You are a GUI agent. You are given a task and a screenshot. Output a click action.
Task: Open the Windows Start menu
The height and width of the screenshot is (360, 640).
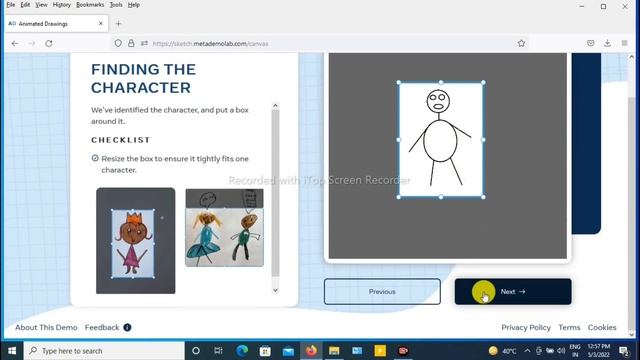pyautogui.click(x=12, y=351)
